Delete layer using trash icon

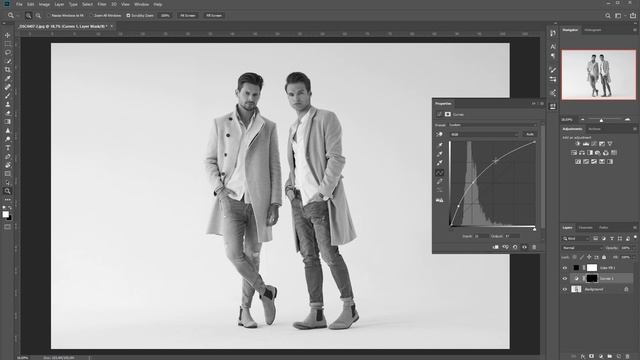coord(628,356)
